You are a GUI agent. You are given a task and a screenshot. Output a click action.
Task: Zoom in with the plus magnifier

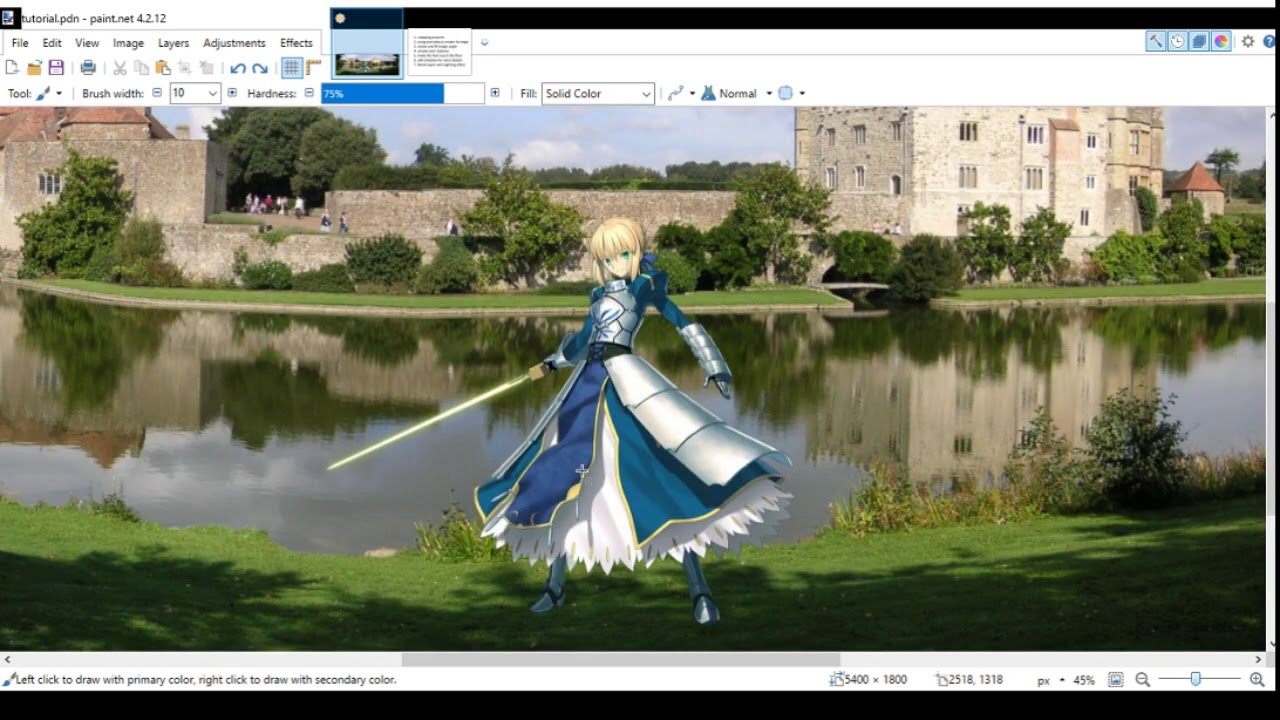[x=1257, y=680]
